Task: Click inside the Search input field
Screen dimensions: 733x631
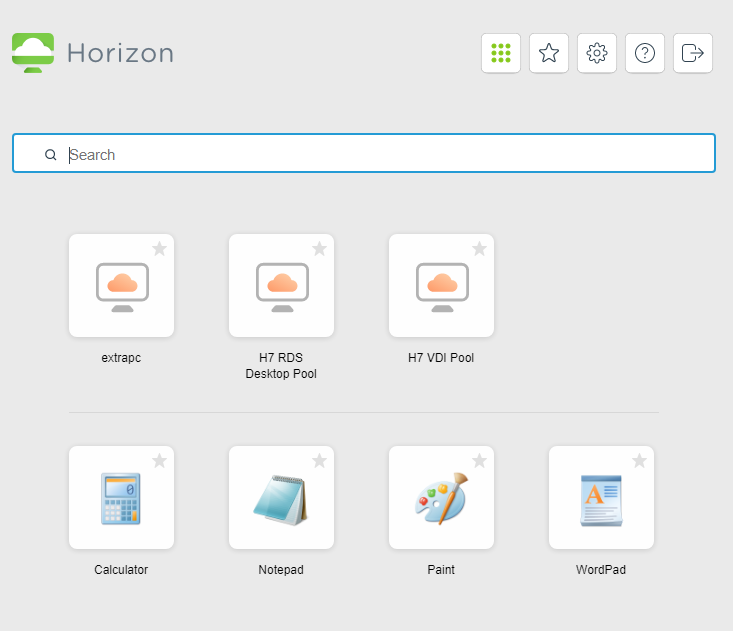Action: (x=380, y=155)
